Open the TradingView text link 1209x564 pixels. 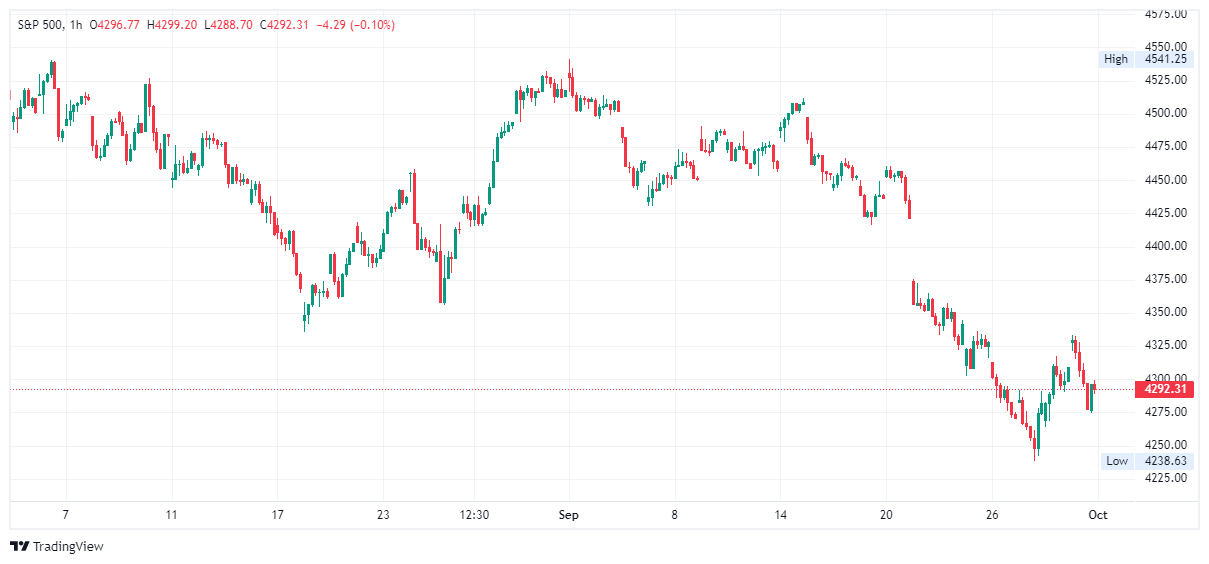[x=68, y=546]
